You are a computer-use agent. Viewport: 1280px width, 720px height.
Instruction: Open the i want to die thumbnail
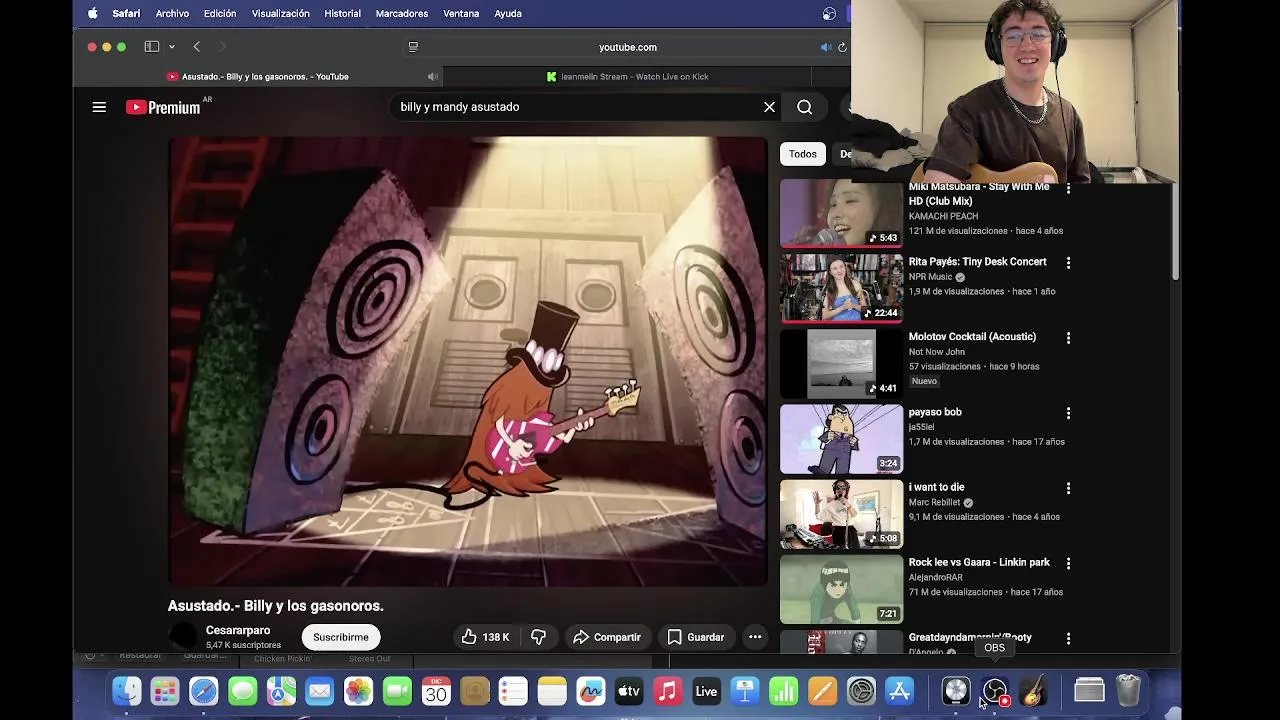point(841,514)
